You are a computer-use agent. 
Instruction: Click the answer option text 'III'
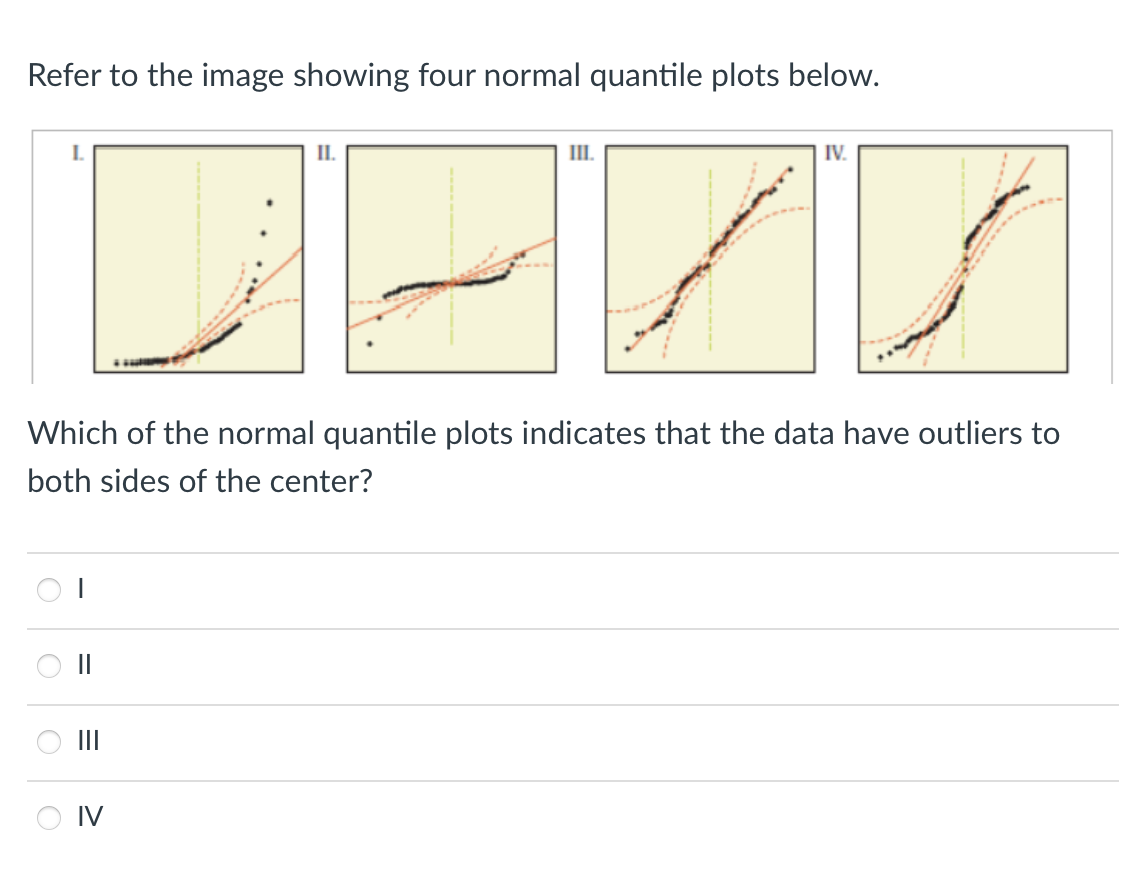coord(88,741)
